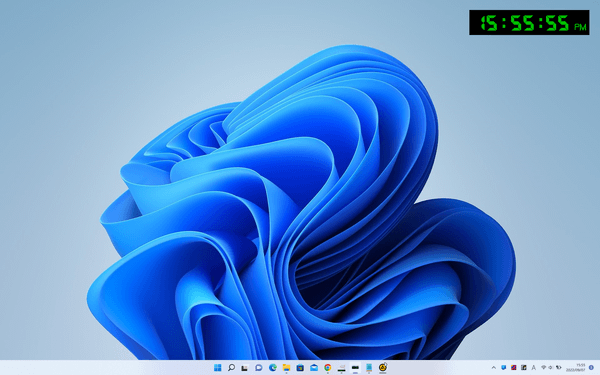Screen dimensions: 600x375
Task: Open Windows Security shield tray icon
Action: click(504, 367)
